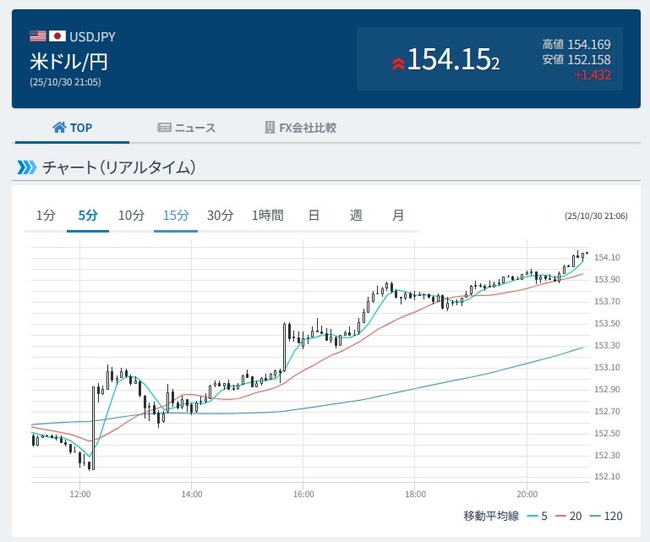
Task: Click the home icon beside TOP
Action: (59, 128)
